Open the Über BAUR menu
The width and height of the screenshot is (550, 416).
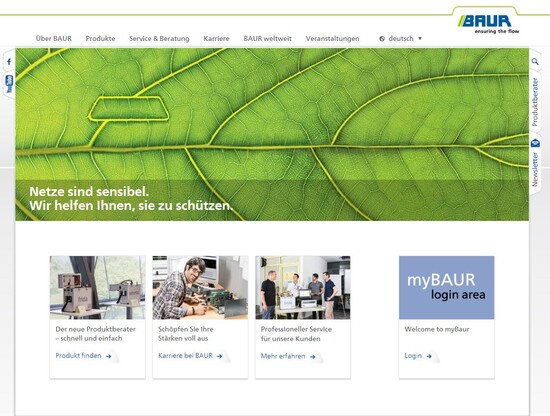click(54, 39)
